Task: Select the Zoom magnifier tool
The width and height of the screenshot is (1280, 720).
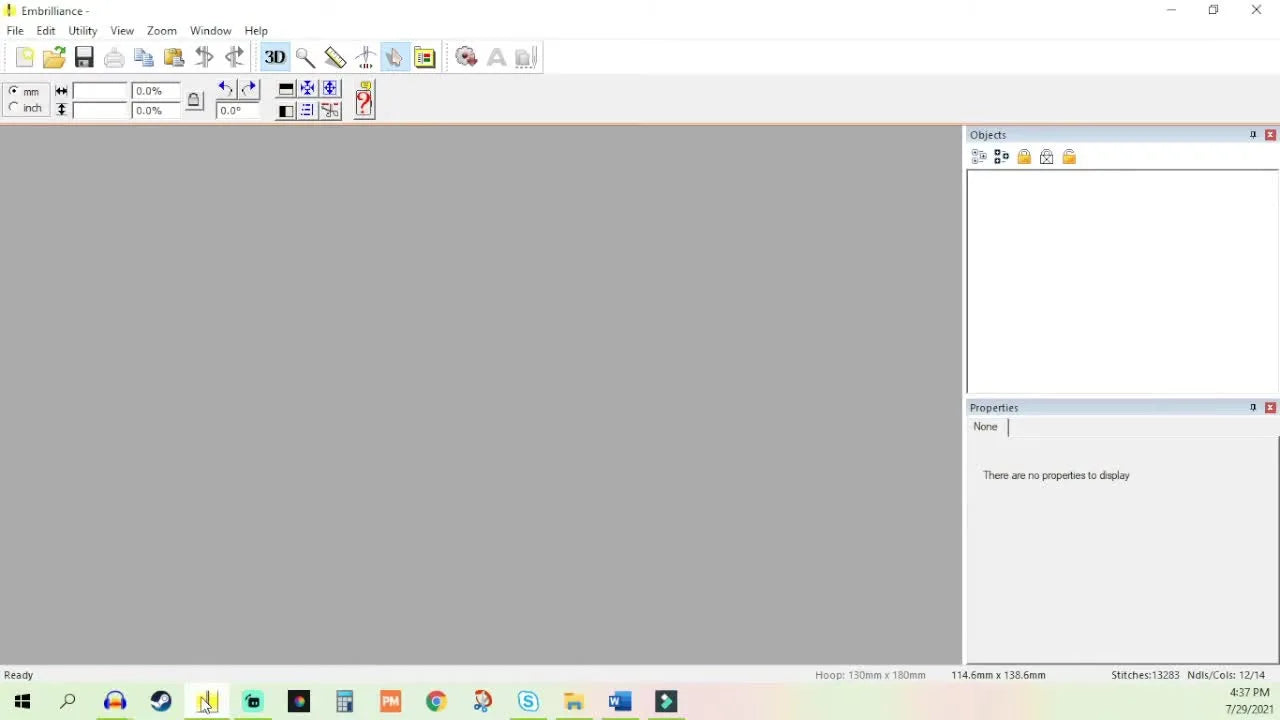Action: [305, 57]
